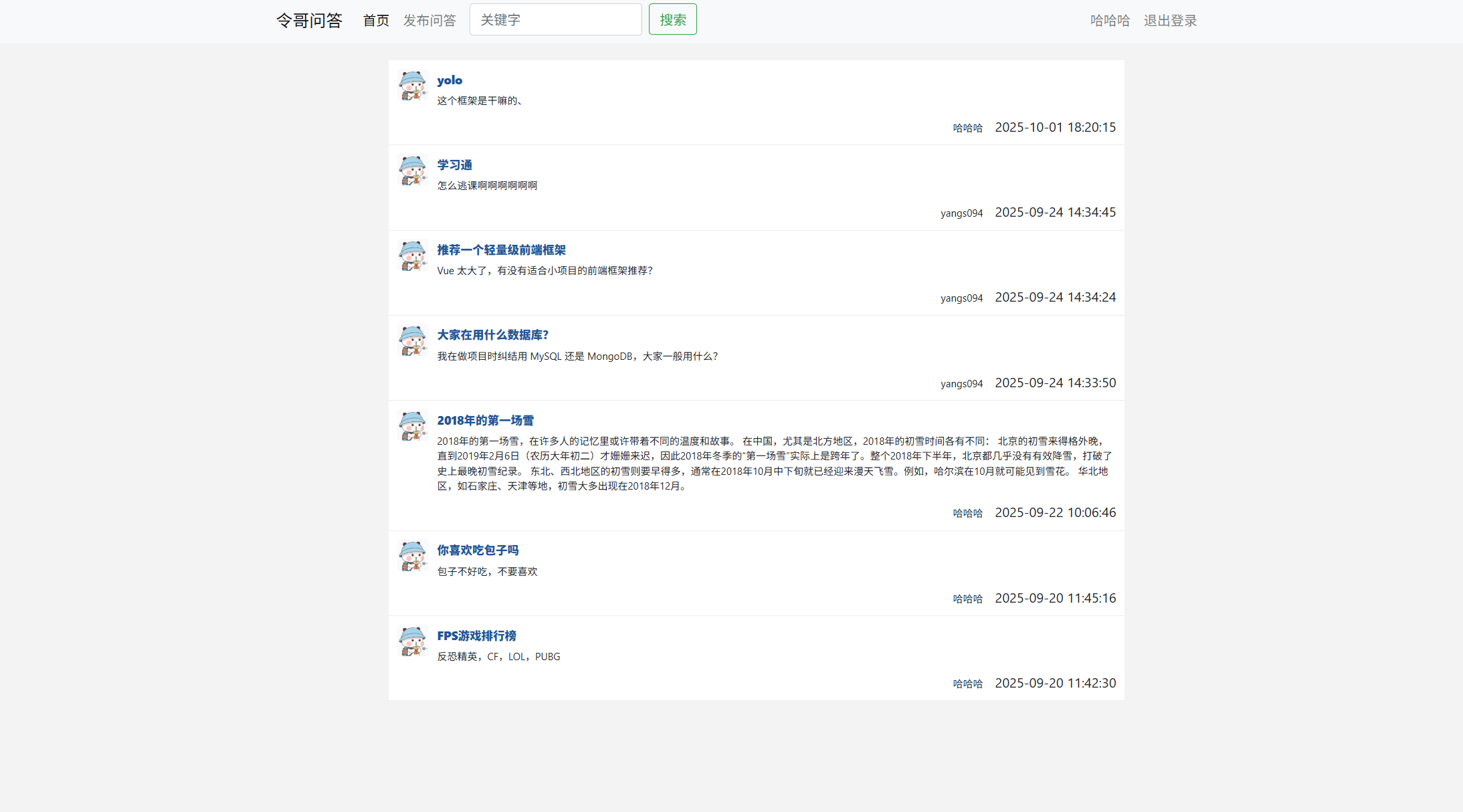Screen dimensions: 1463x812
Task: Click the 令哥问答 site brand
Action: click(309, 21)
